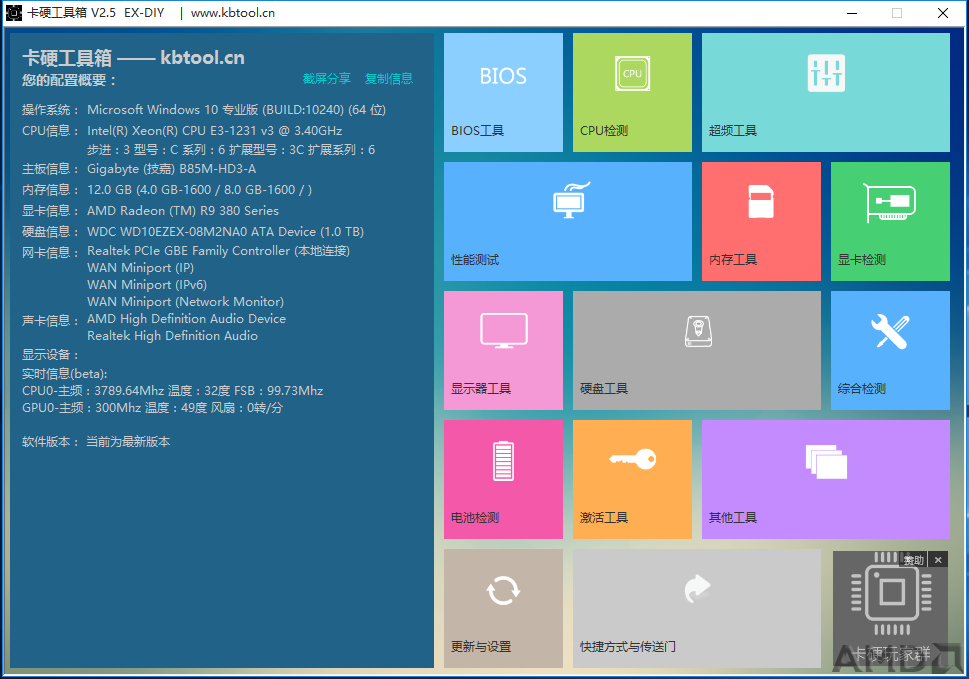This screenshot has width=969, height=679.
Task: Open 综合检测 wrench and screwdriver icon
Action: 890,332
